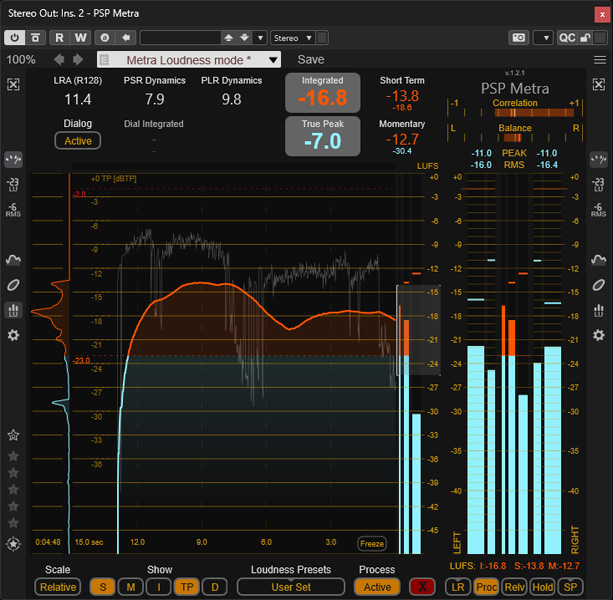Select left history curve view icon

pyautogui.click(x=13, y=260)
